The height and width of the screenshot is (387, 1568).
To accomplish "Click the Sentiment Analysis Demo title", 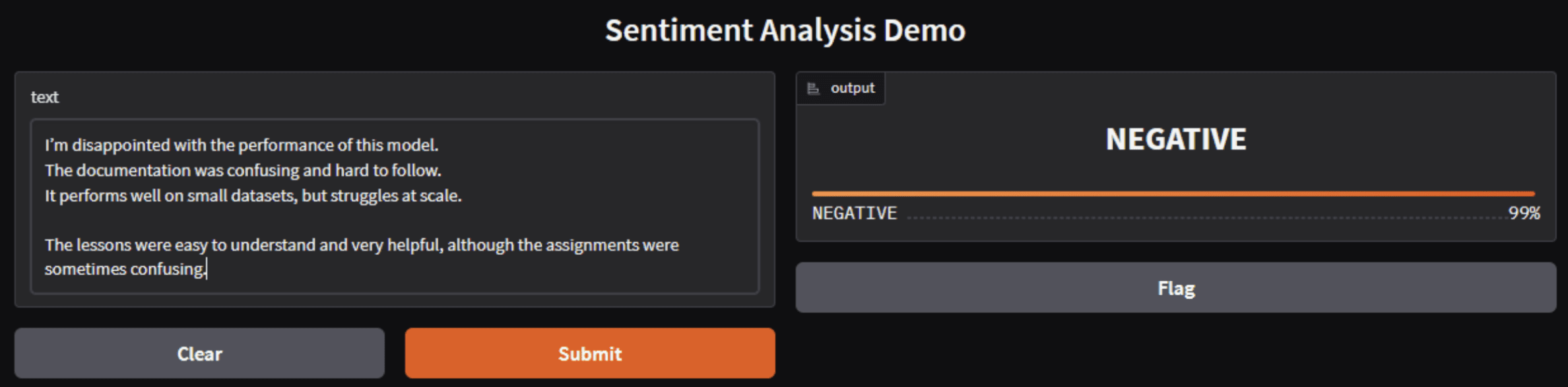I will [785, 30].
